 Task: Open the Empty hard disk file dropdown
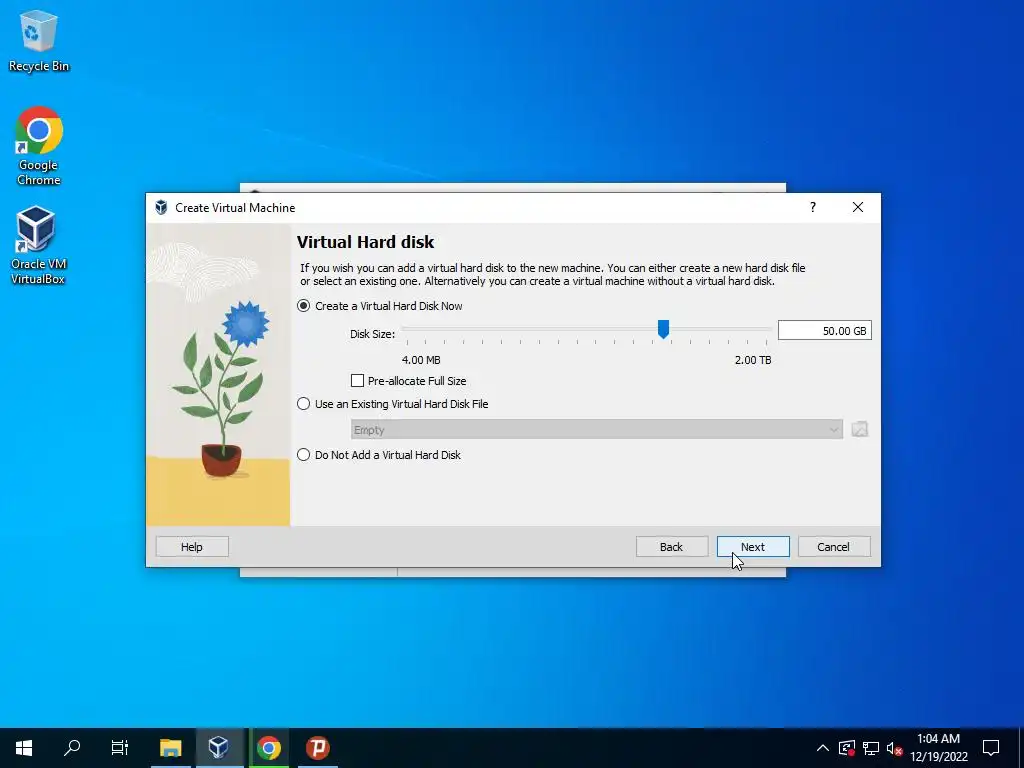(x=597, y=430)
